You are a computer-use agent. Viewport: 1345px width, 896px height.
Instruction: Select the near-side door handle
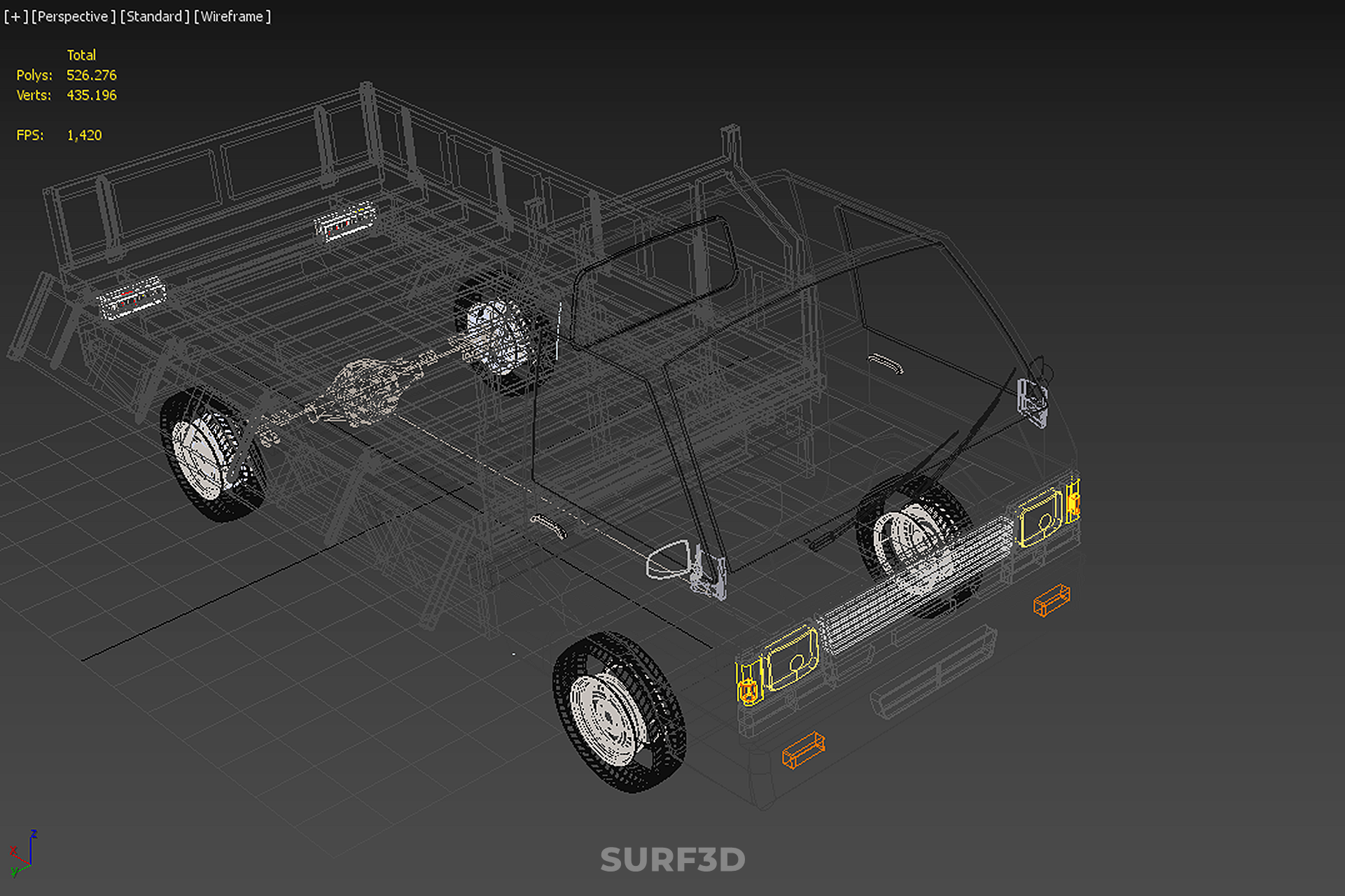tap(548, 525)
